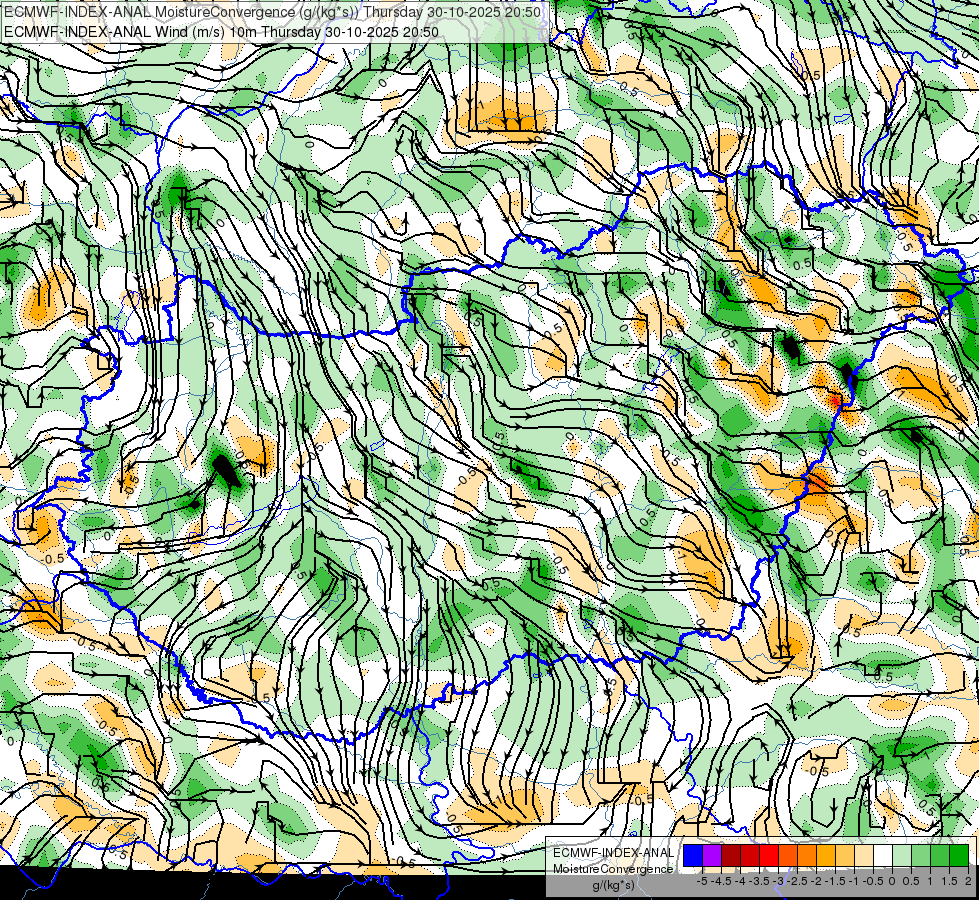Click the legend swatch between -3.5 and -3
Image resolution: width=979 pixels, height=900 pixels.
tap(769, 855)
